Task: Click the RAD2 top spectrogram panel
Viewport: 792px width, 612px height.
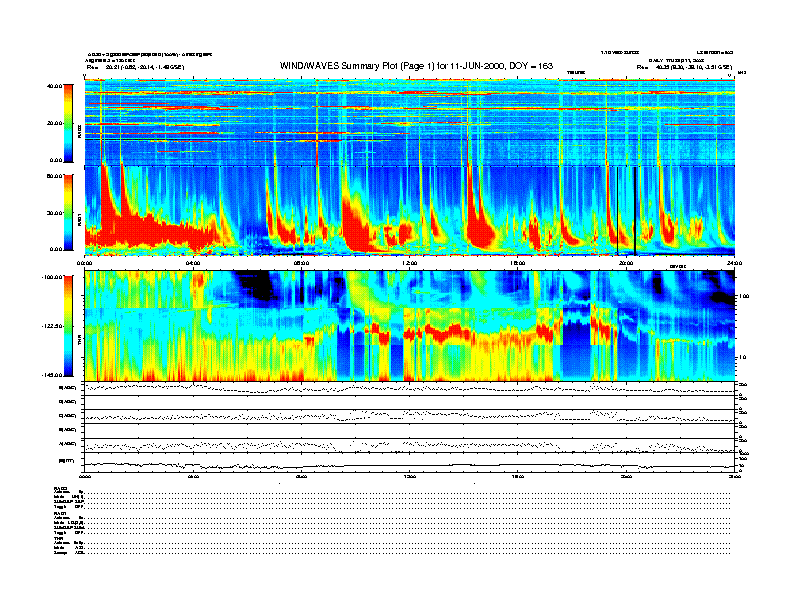Action: click(x=410, y=122)
